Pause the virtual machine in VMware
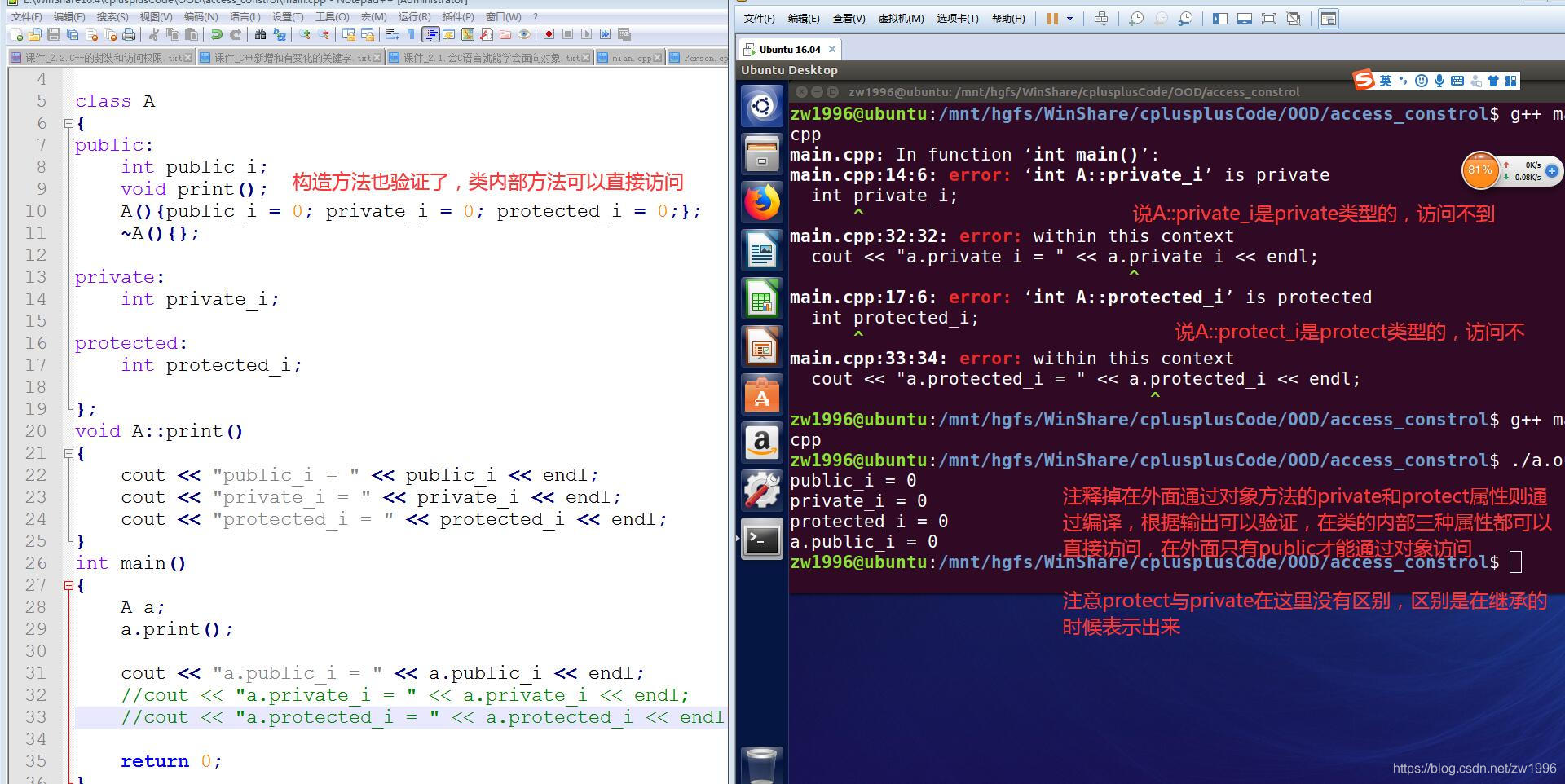The image size is (1565, 784). [1052, 19]
